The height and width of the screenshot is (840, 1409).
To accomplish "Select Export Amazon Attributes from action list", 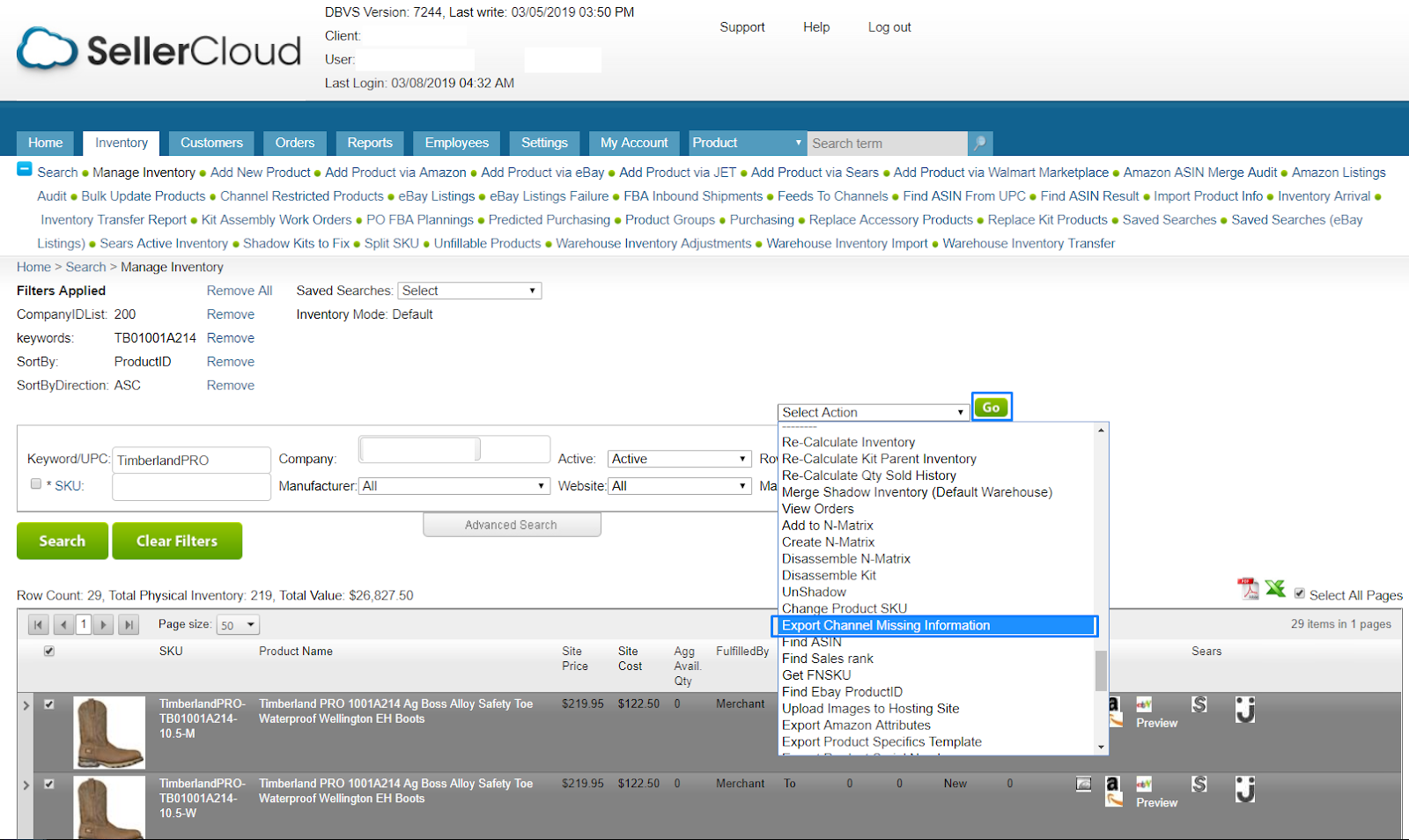I will [x=856, y=726].
